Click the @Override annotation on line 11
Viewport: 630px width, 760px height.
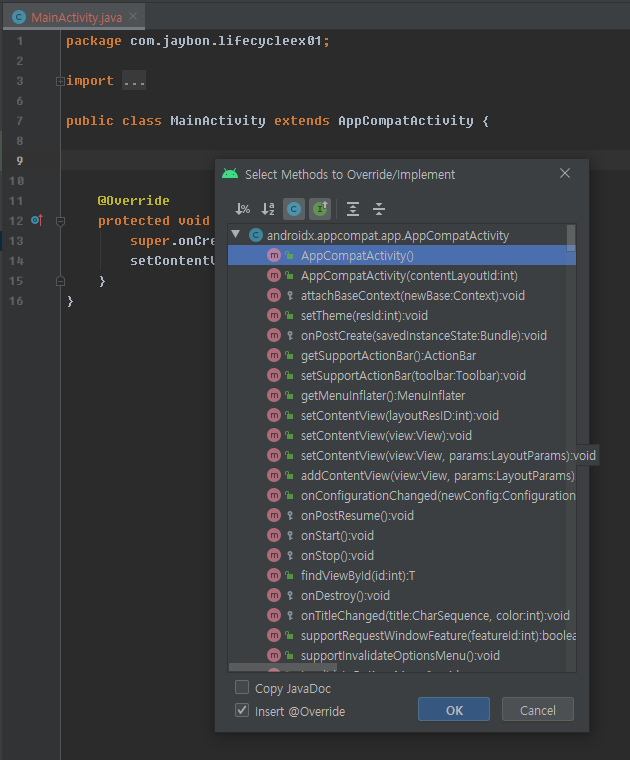click(x=133, y=201)
